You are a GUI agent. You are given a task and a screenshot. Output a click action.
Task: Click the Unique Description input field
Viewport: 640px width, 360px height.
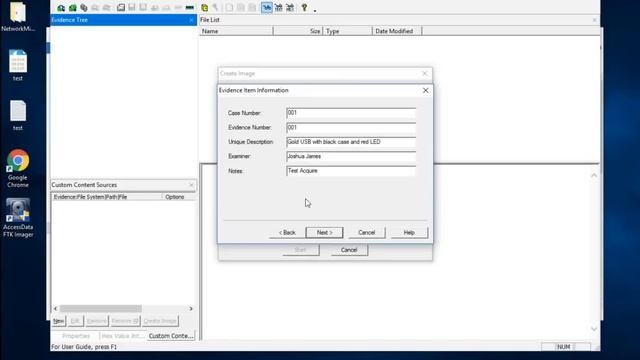351,142
